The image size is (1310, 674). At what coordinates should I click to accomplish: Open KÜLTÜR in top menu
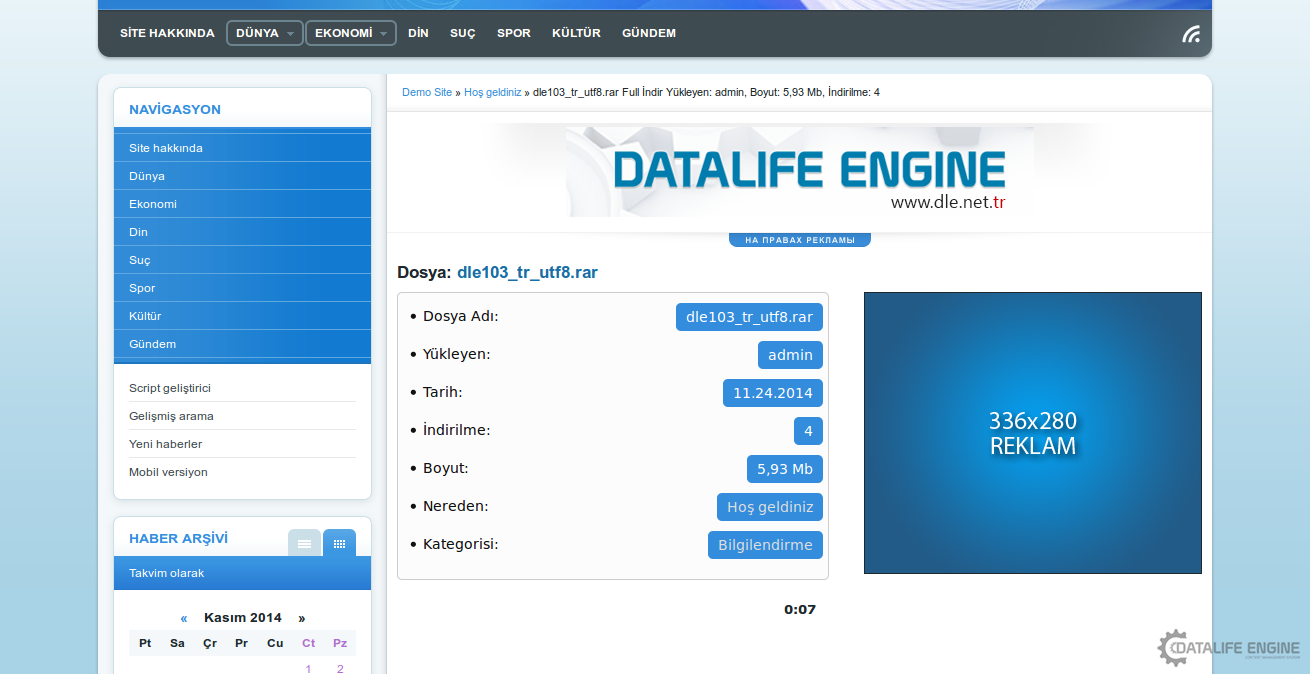(576, 33)
